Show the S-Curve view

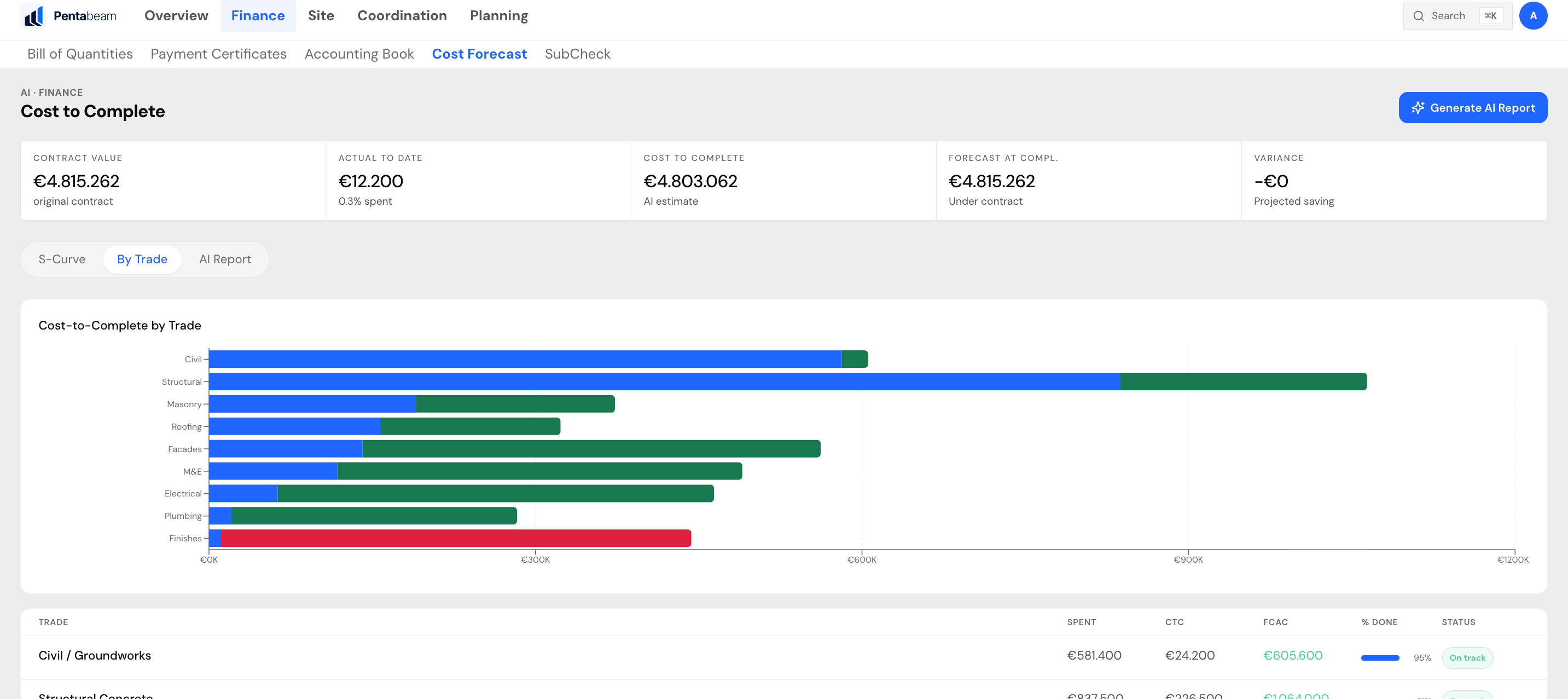point(62,259)
